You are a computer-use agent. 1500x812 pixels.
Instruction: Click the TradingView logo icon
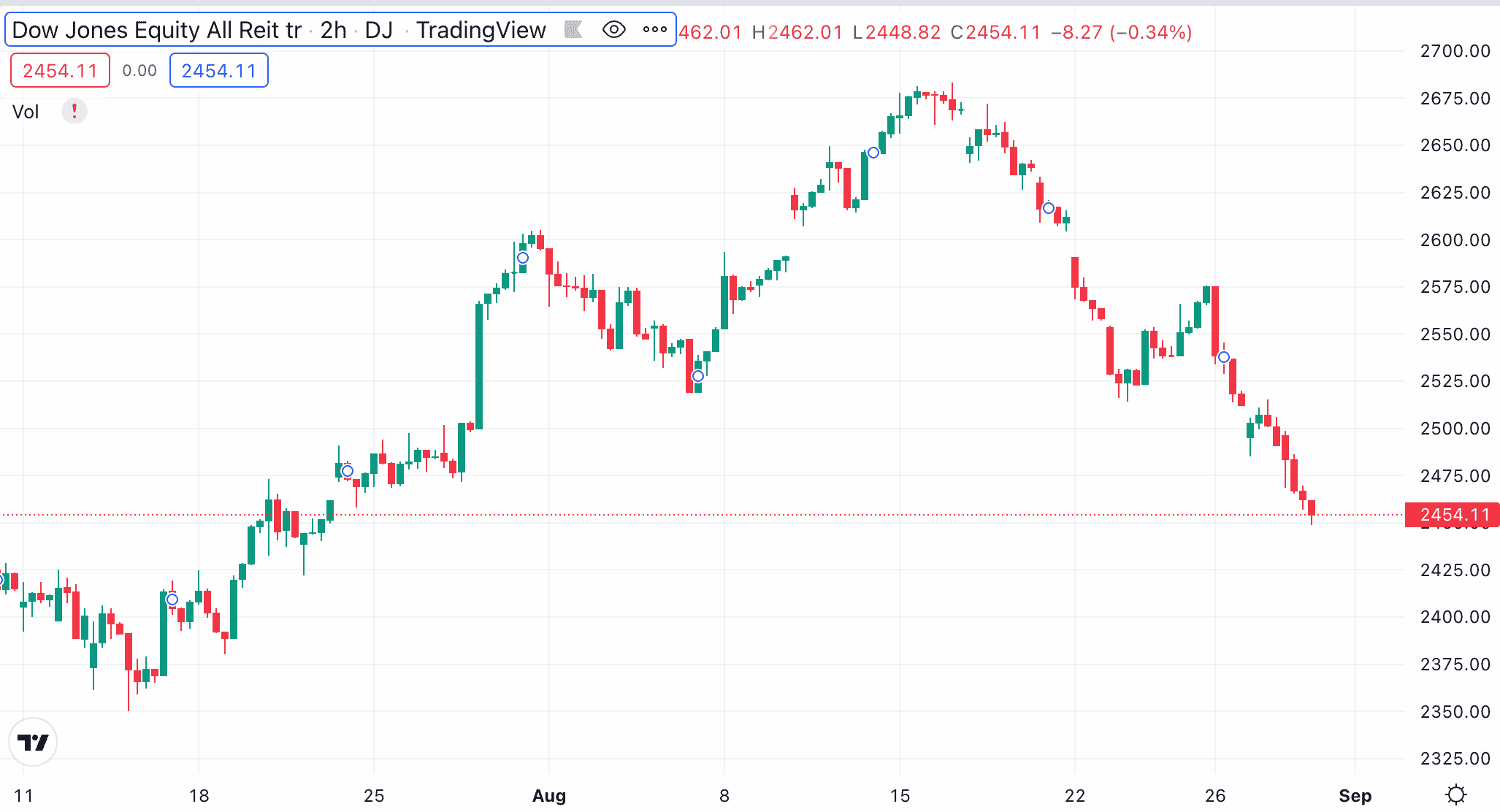point(33,742)
